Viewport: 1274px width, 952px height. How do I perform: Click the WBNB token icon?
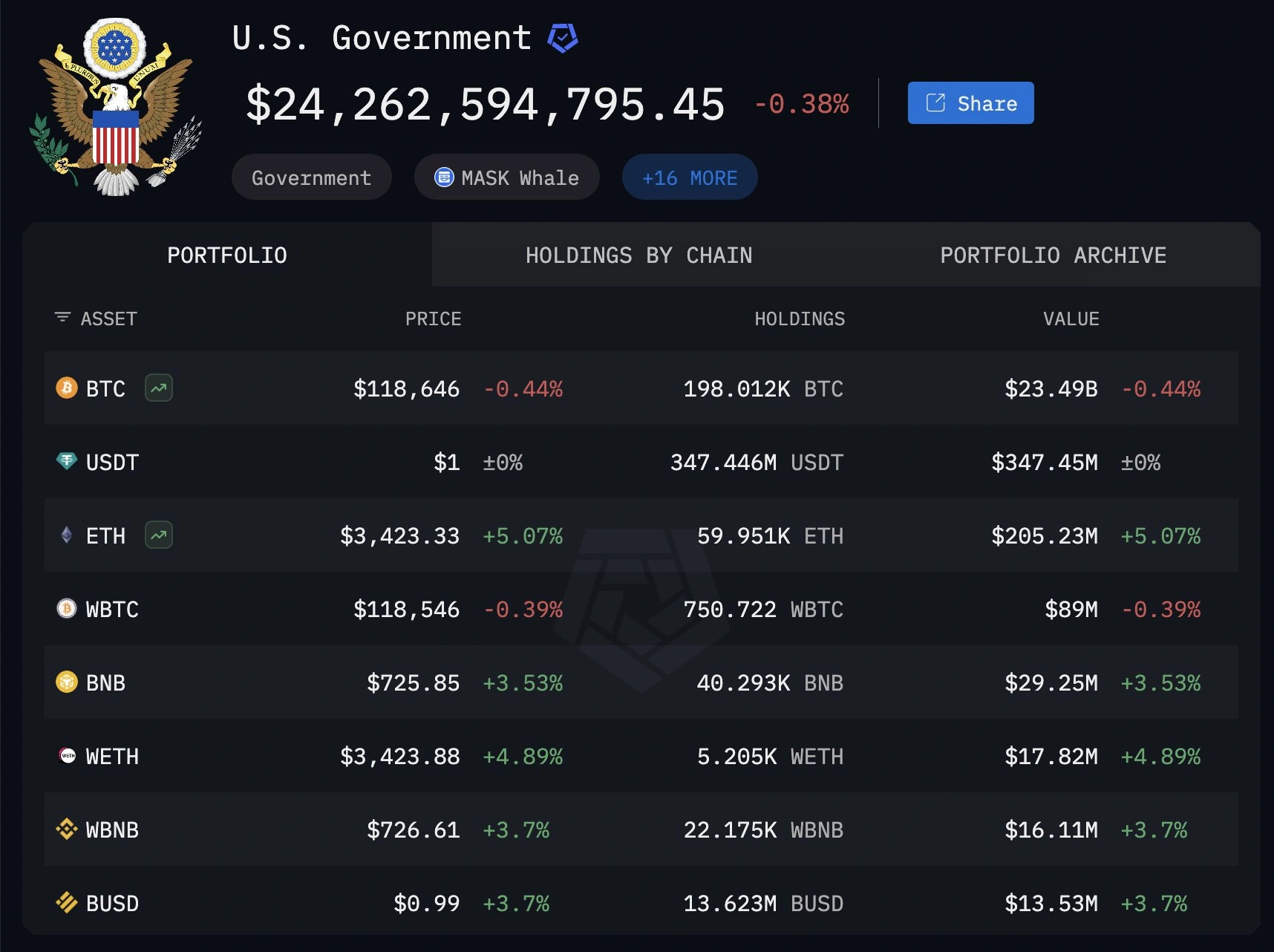click(x=65, y=830)
